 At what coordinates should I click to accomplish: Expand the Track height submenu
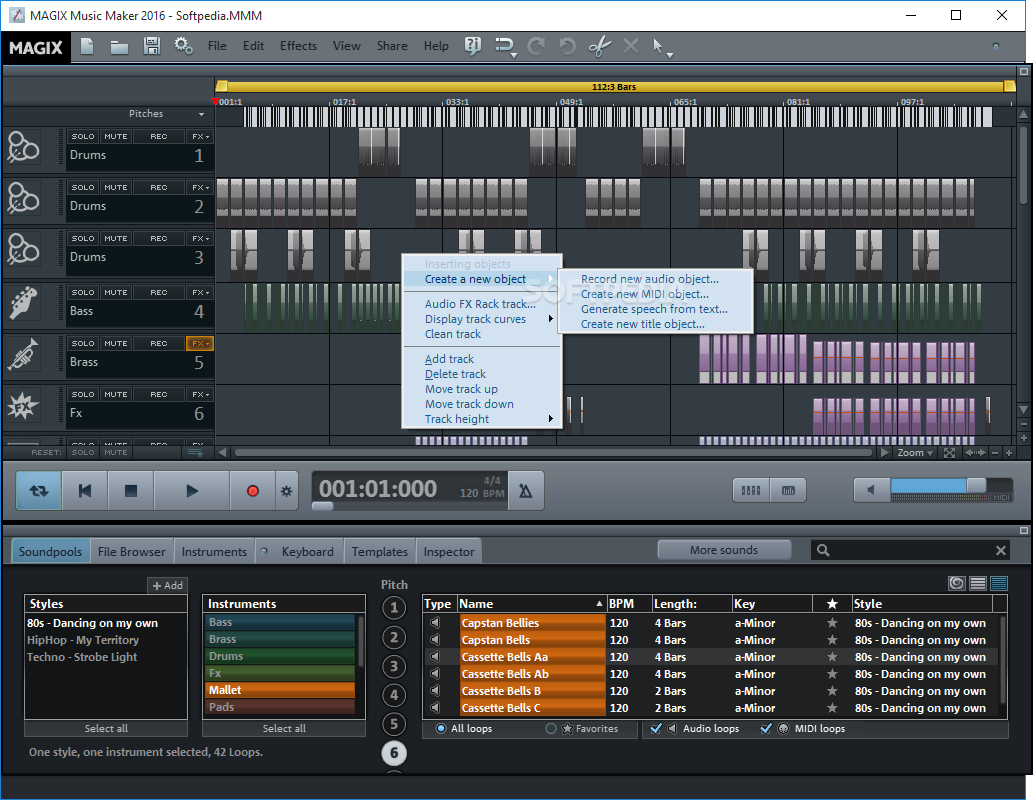click(x=480, y=419)
